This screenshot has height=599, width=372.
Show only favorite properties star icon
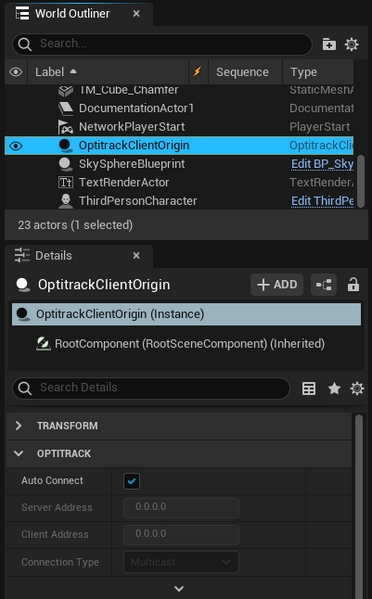point(334,389)
